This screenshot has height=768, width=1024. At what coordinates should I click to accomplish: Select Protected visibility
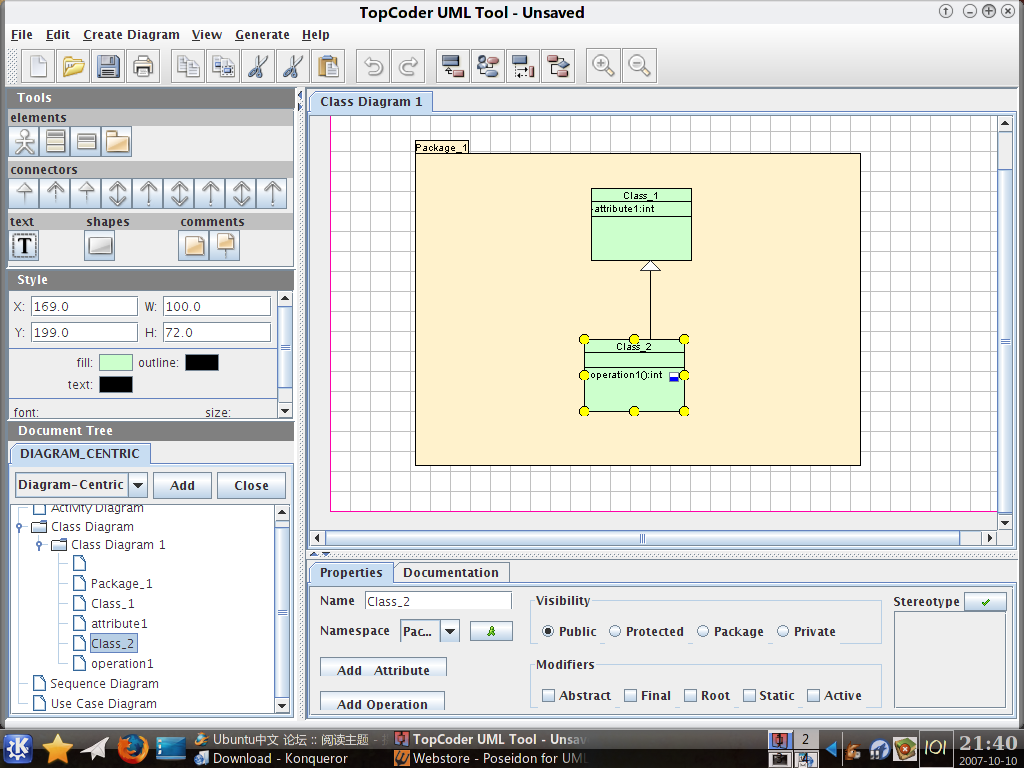(x=646, y=632)
